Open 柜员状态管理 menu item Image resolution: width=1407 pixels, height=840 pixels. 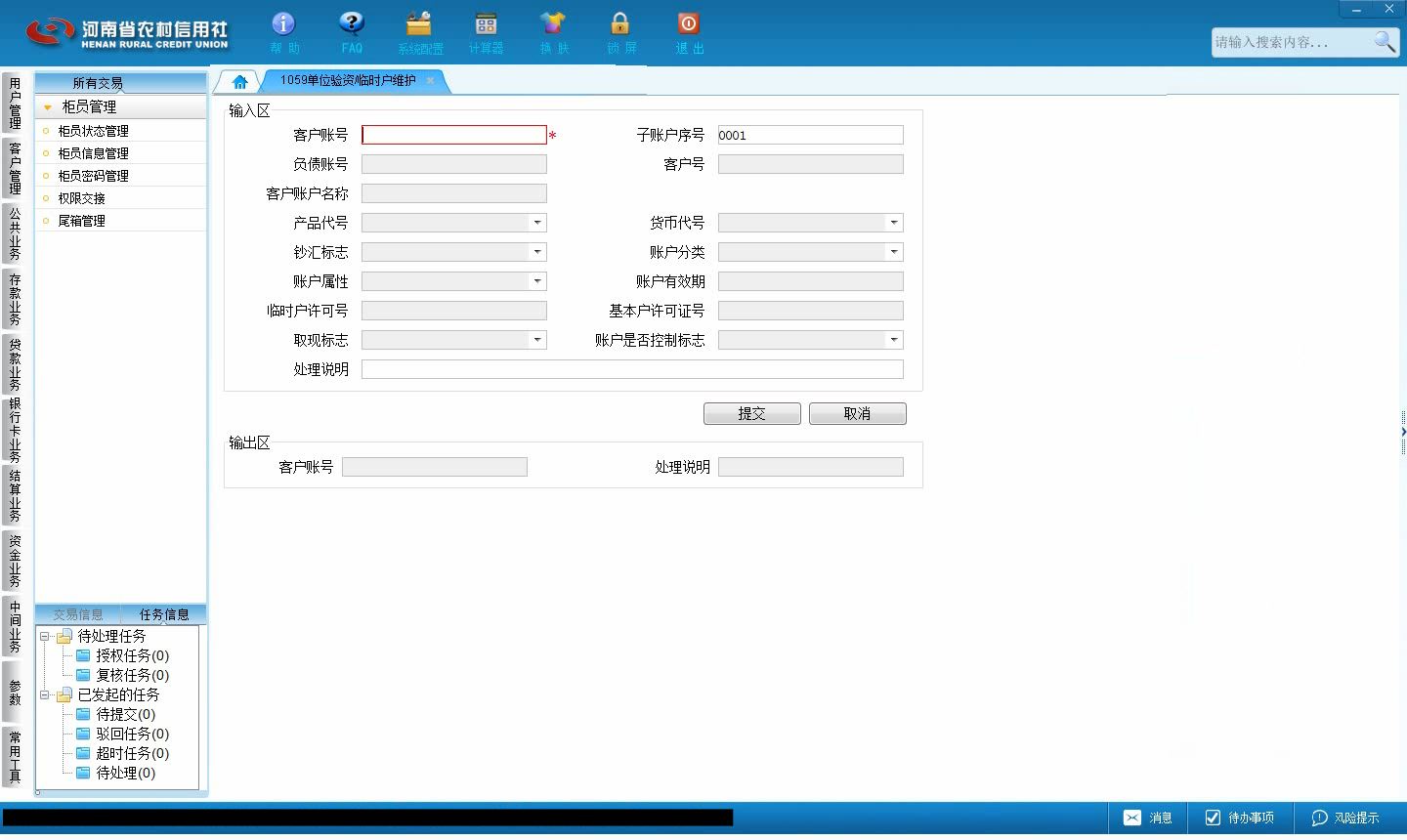click(120, 131)
